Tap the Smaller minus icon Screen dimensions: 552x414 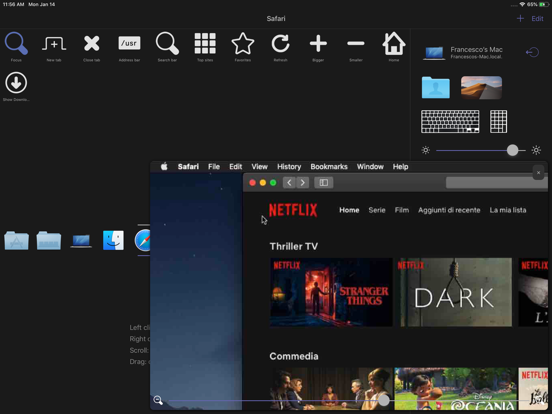click(356, 44)
